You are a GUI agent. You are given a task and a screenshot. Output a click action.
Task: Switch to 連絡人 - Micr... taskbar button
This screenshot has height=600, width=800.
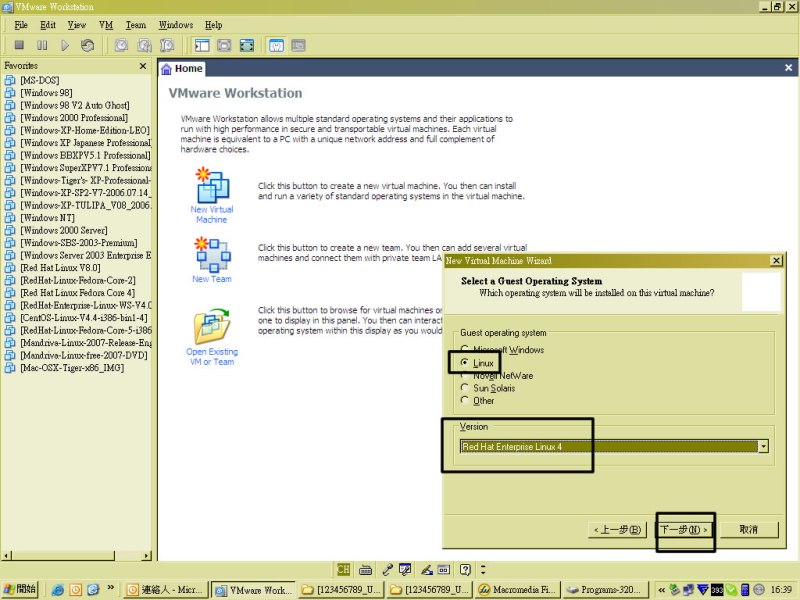click(x=166, y=590)
